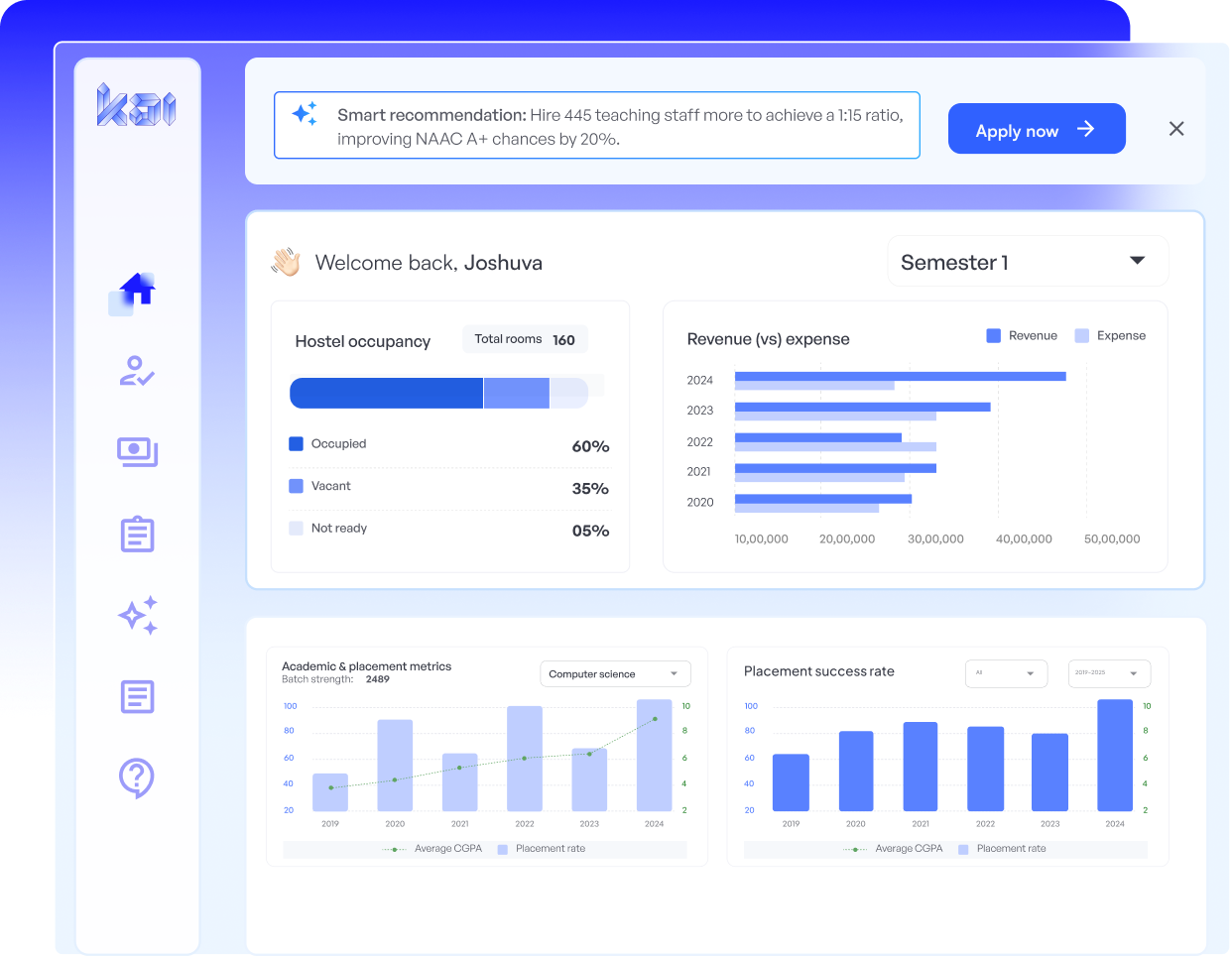Expand the Semester 1 dropdown
Viewport: 1232px width, 956px height.
pyautogui.click(x=1027, y=262)
